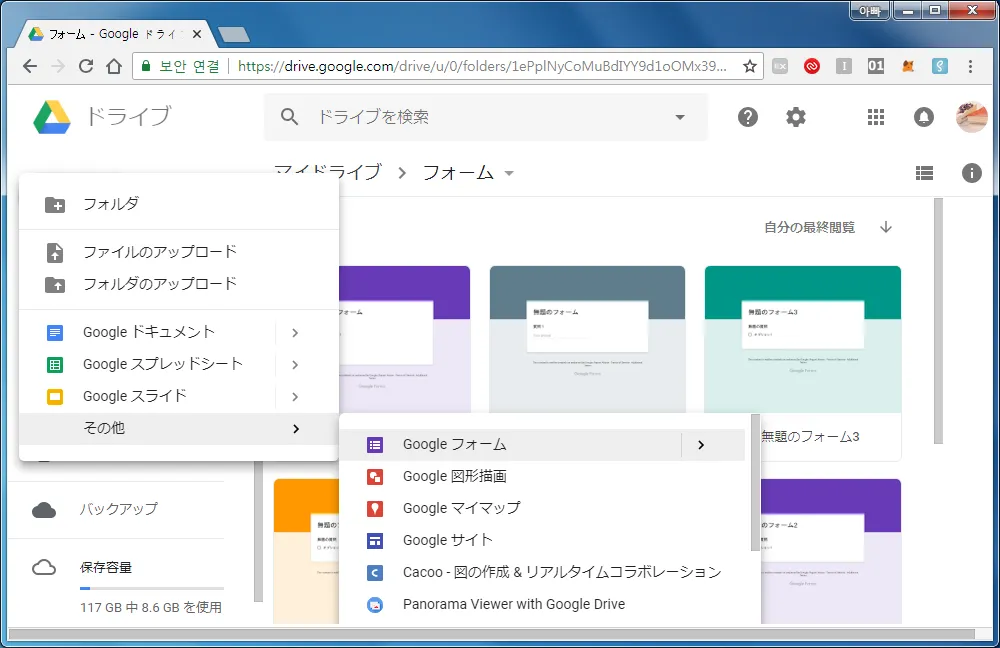Click the red circular extension icon

pyautogui.click(x=811, y=66)
